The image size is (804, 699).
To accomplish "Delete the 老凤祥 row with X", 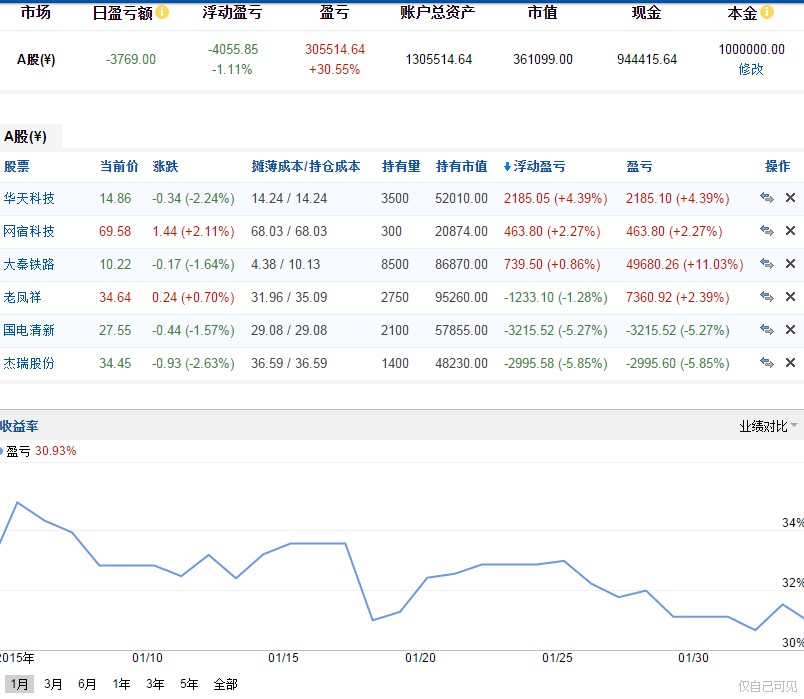I will 790,296.
